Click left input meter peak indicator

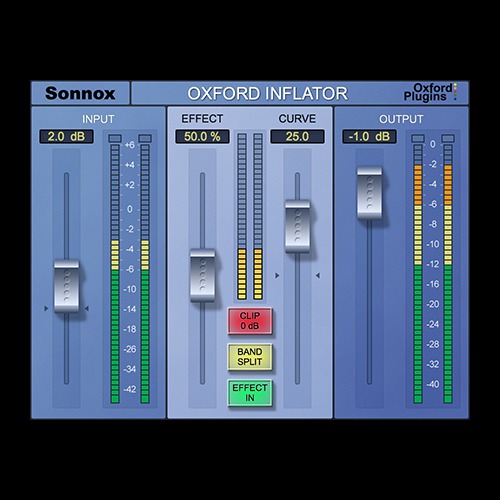coord(115,138)
